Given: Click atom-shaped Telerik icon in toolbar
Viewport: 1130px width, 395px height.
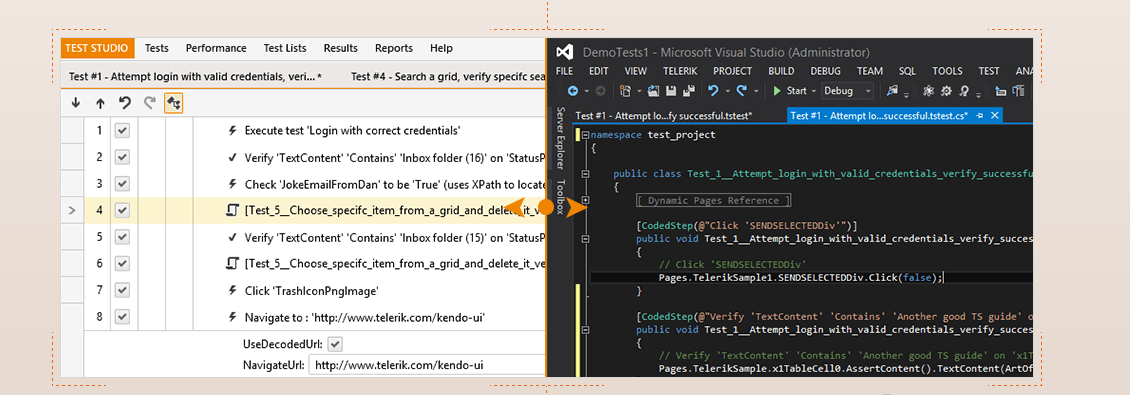Looking at the screenshot, I should (x=928, y=91).
